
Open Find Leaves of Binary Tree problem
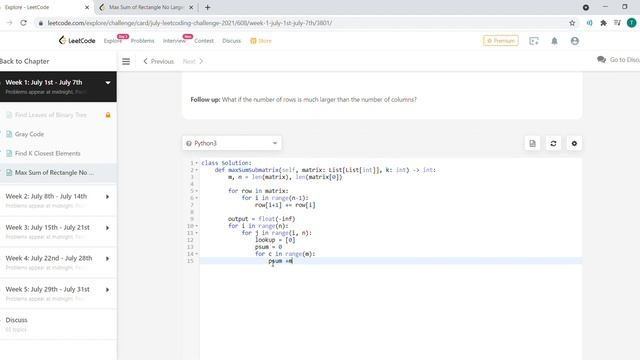[x=51, y=115]
